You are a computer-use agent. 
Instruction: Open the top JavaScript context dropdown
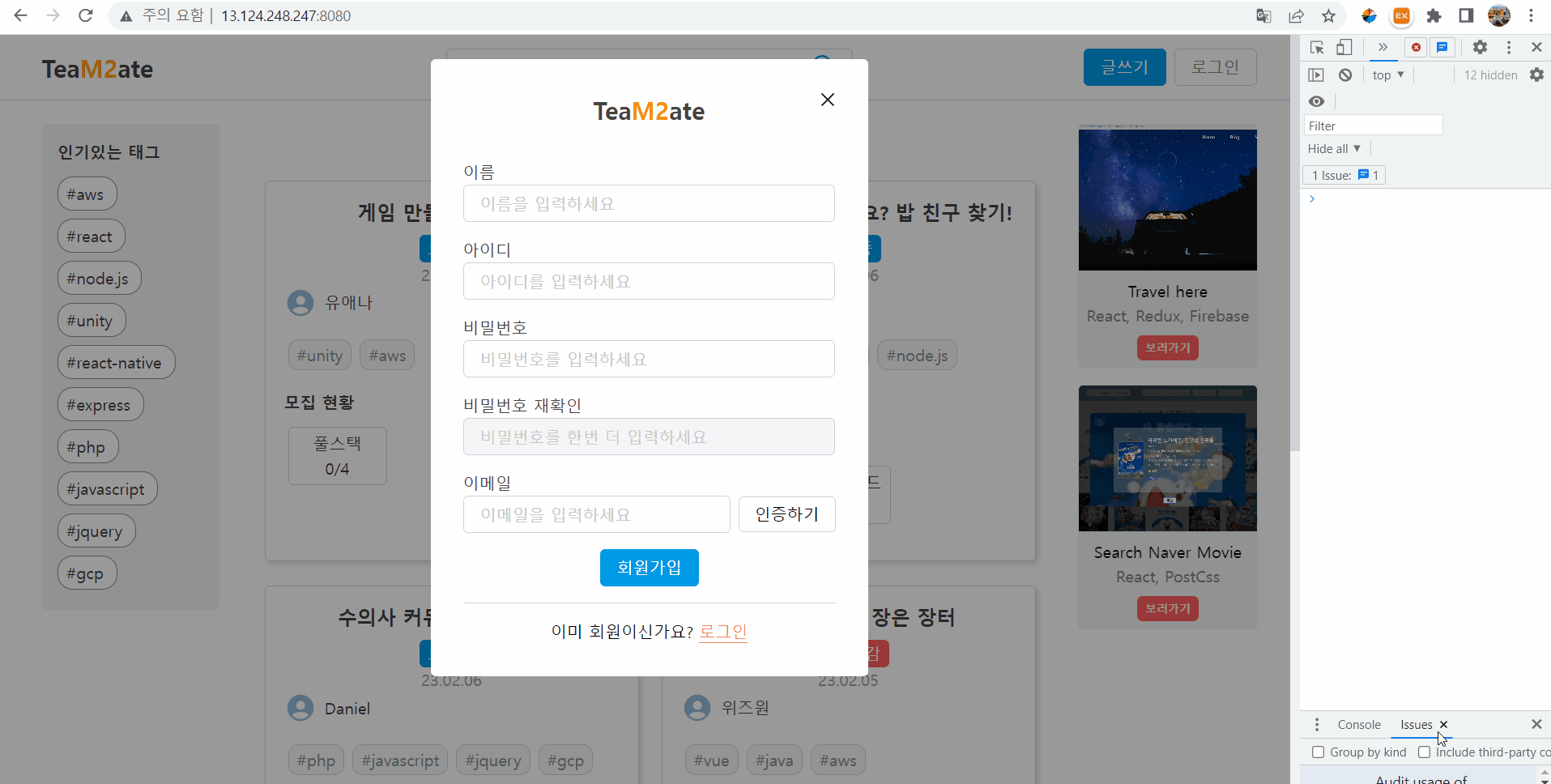click(x=1388, y=75)
